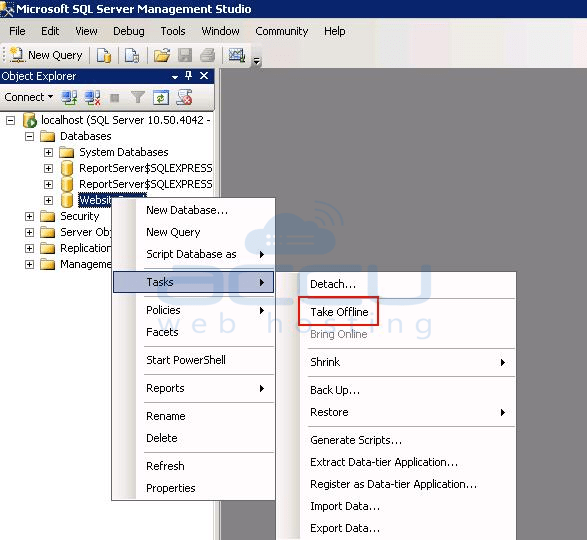587x540 pixels.
Task: Choose Detach... in Tasks submenu
Action: [x=396, y=284]
